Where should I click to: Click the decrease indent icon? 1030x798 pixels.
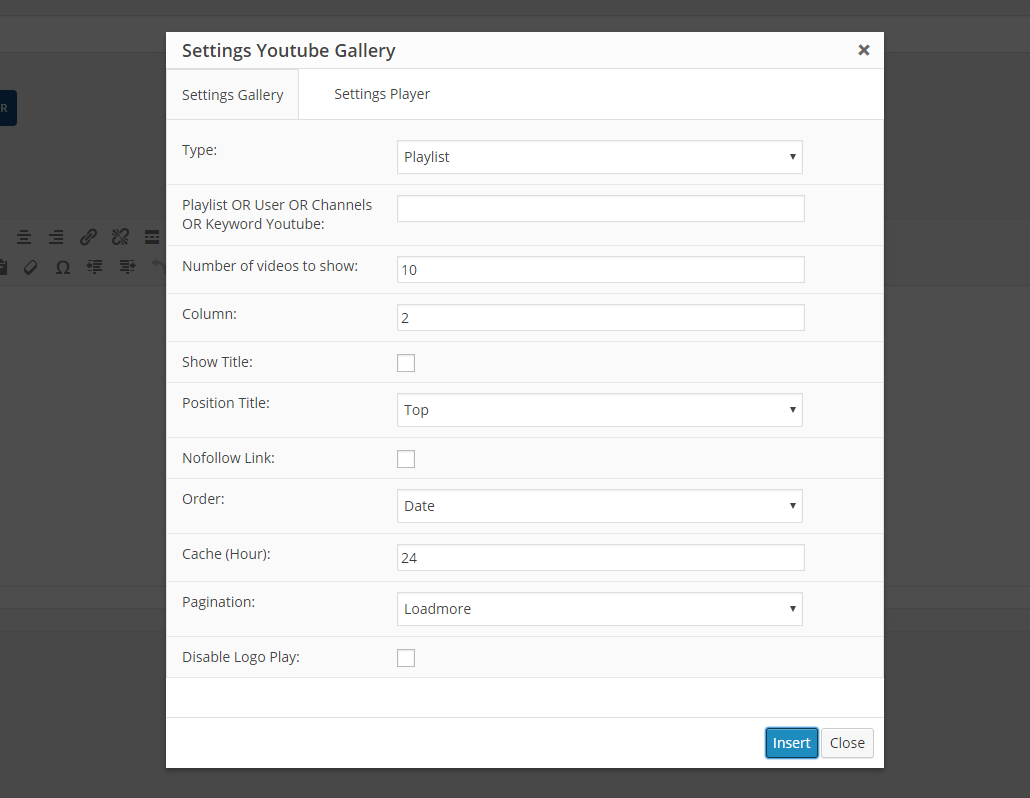click(x=95, y=267)
